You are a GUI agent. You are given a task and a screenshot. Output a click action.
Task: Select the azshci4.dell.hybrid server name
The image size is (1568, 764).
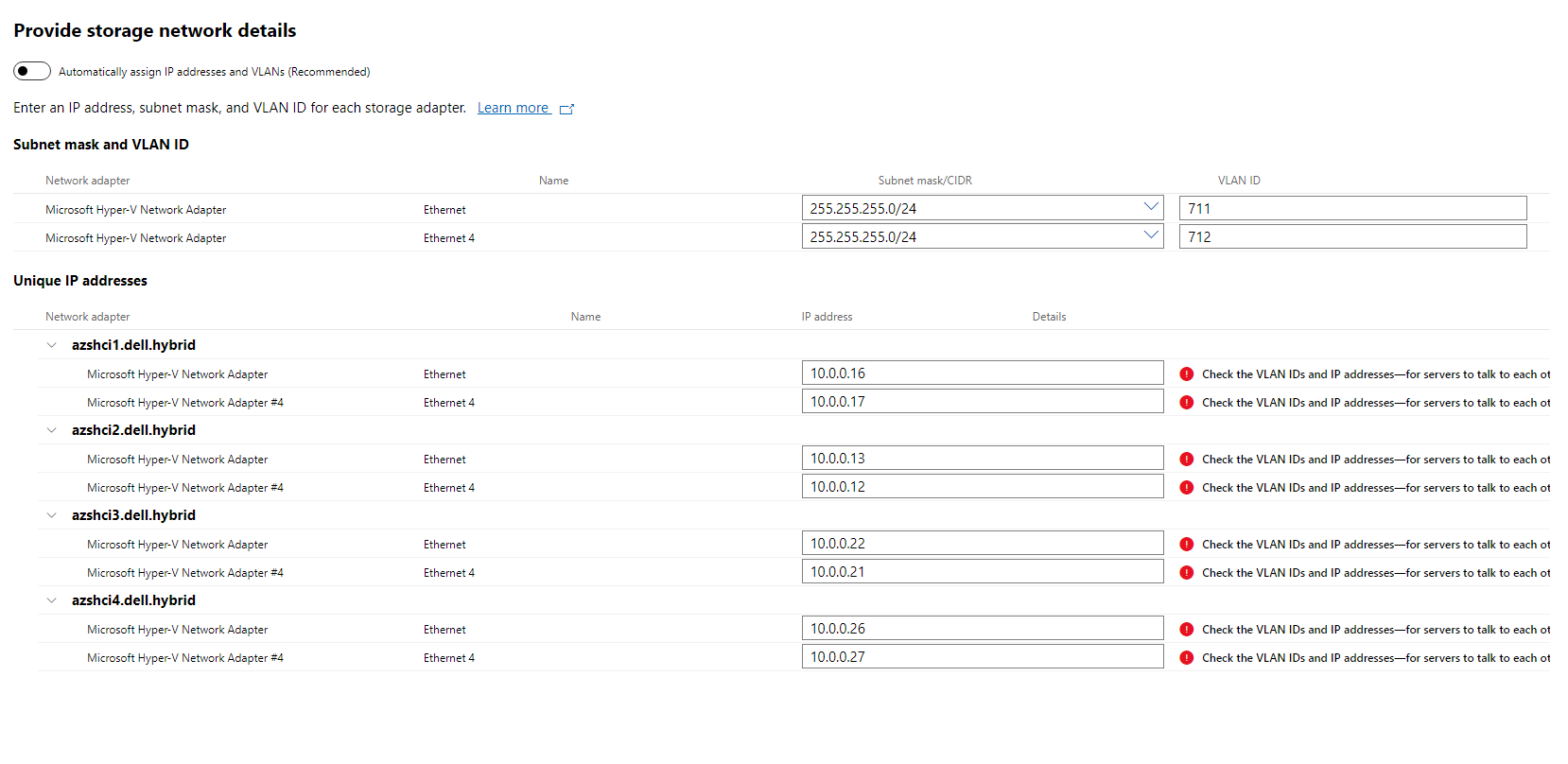pos(133,600)
